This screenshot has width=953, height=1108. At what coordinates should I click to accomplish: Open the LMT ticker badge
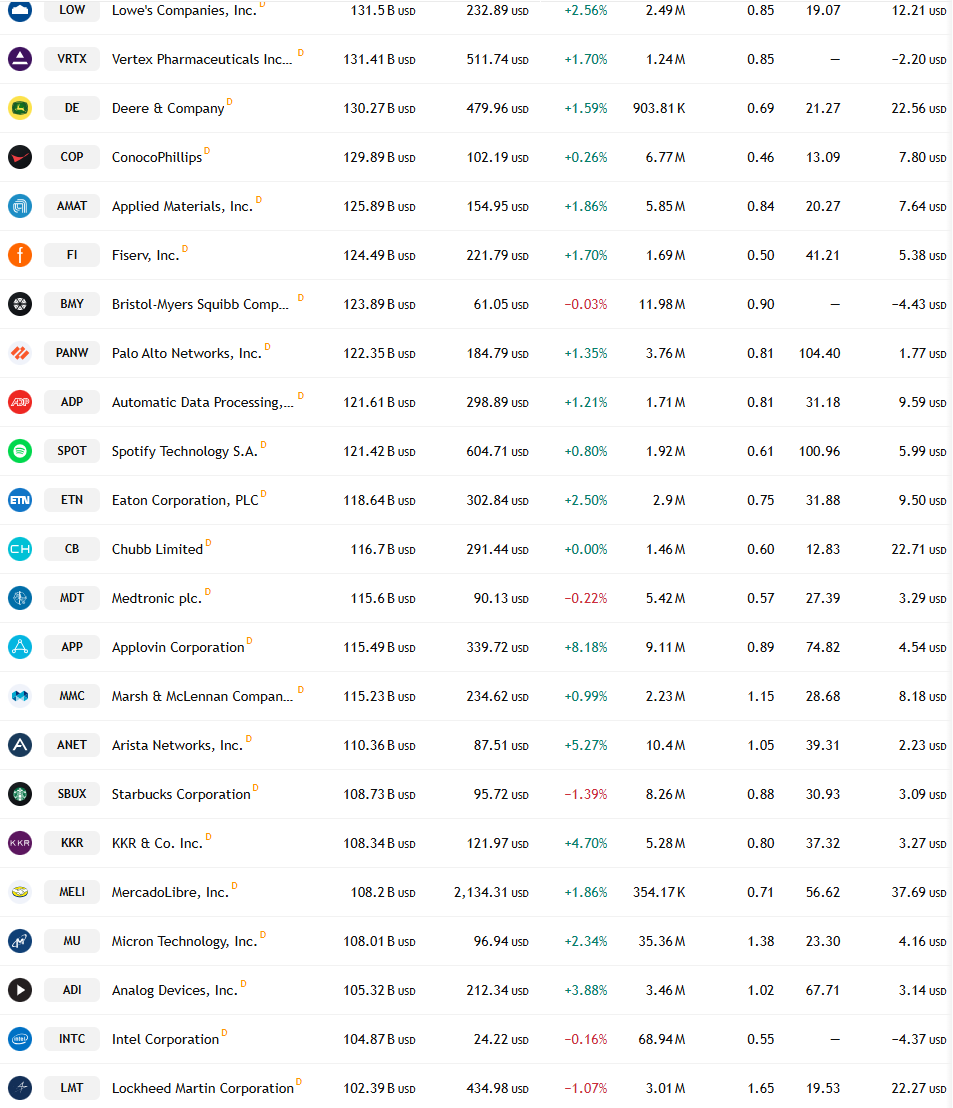click(72, 1088)
